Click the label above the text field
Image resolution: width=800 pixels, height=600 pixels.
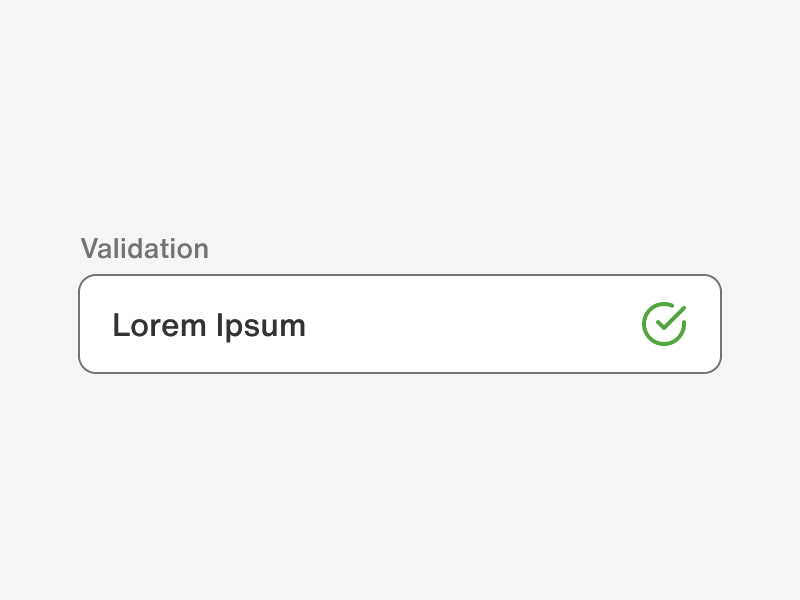point(145,249)
